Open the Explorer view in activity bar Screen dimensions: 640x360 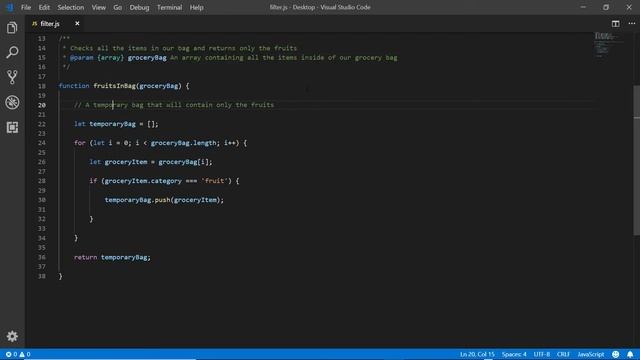click(x=12, y=28)
